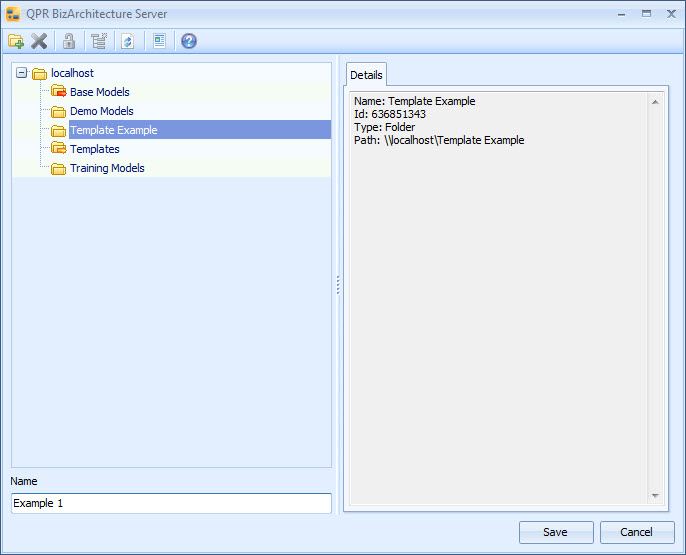Select the localhost root folder
This screenshot has height=555, width=686.
pyautogui.click(x=71, y=73)
